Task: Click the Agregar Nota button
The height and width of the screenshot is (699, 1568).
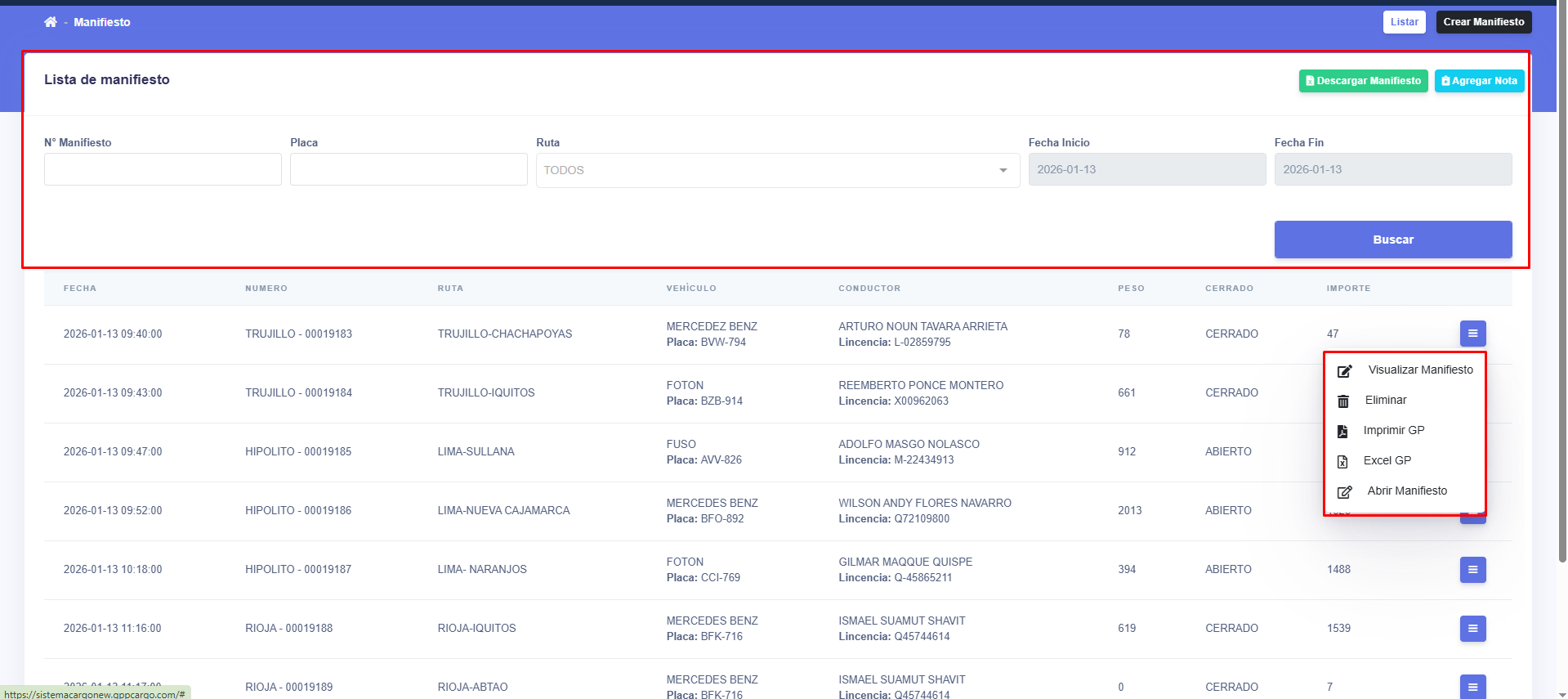Action: [1479, 81]
